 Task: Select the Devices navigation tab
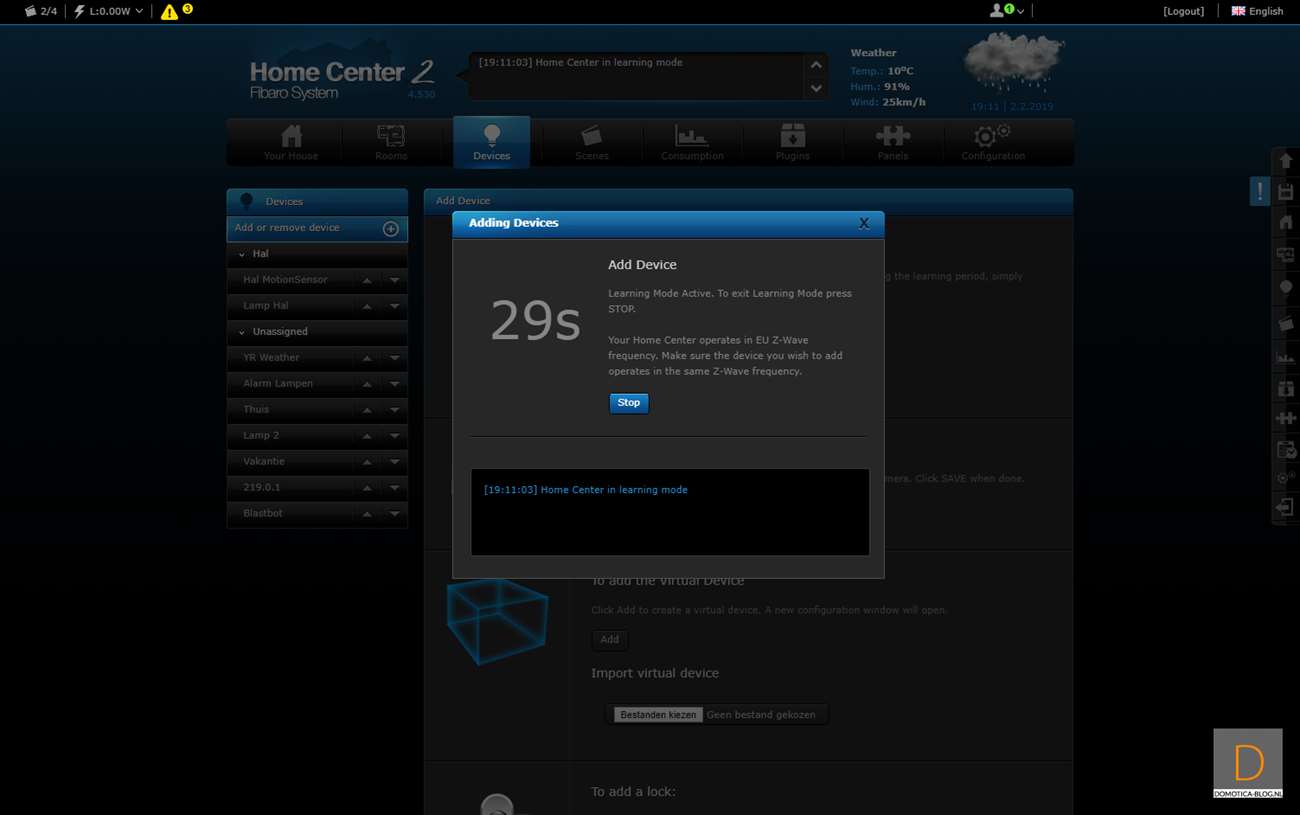[x=491, y=143]
